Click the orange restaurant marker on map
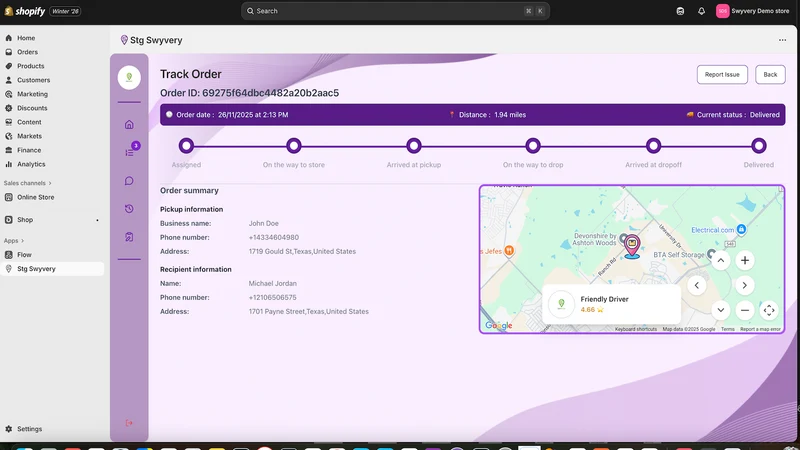The image size is (800, 450). coord(509,251)
